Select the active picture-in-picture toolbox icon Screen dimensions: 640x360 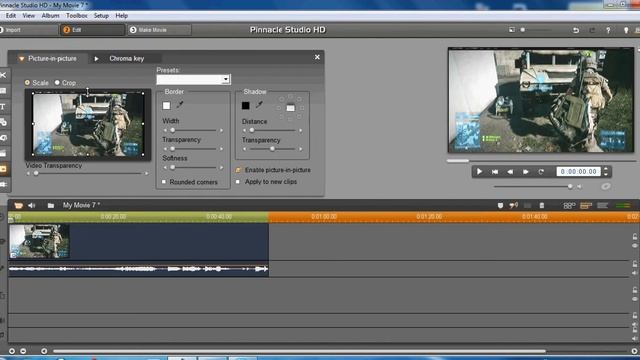click(x=3, y=169)
